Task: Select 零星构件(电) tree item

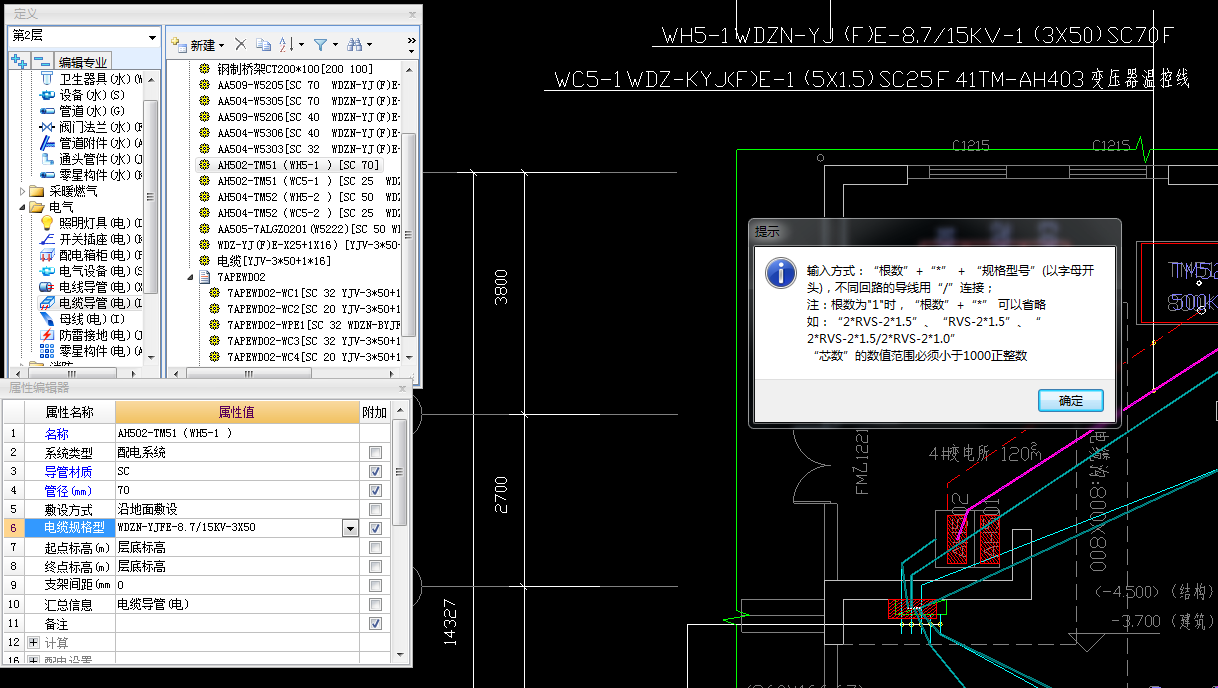Action: tap(92, 351)
